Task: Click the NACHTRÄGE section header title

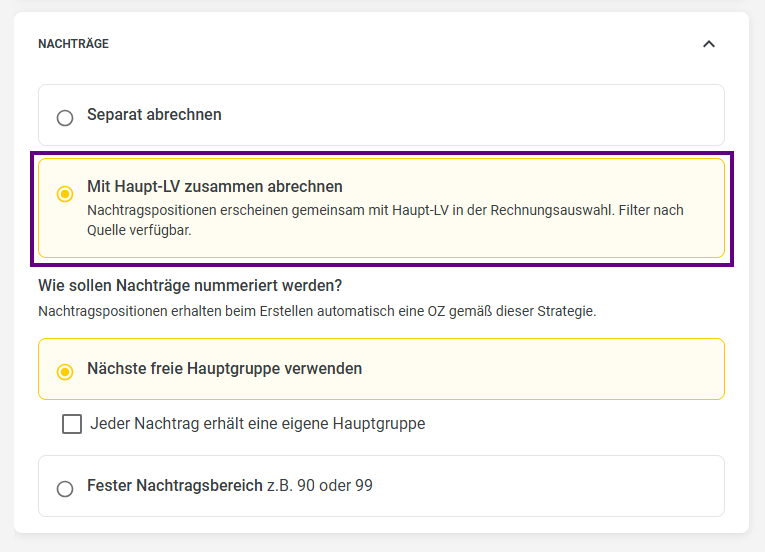Action: coord(74,44)
